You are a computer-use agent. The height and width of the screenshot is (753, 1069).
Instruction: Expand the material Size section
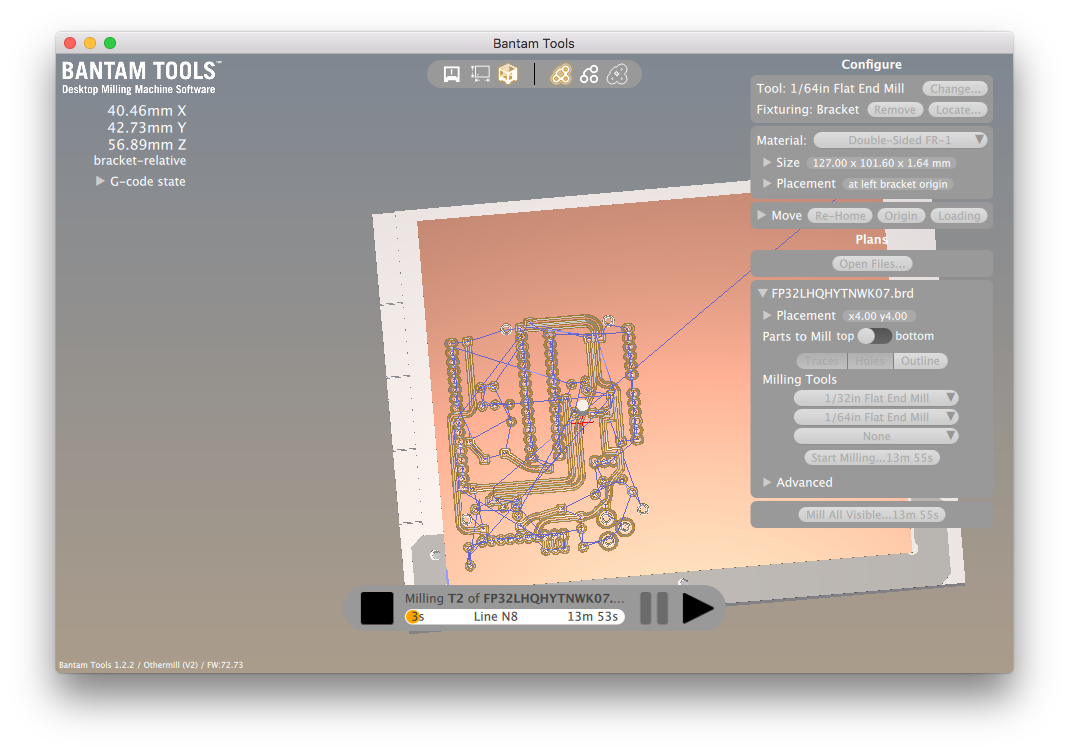pyautogui.click(x=767, y=162)
